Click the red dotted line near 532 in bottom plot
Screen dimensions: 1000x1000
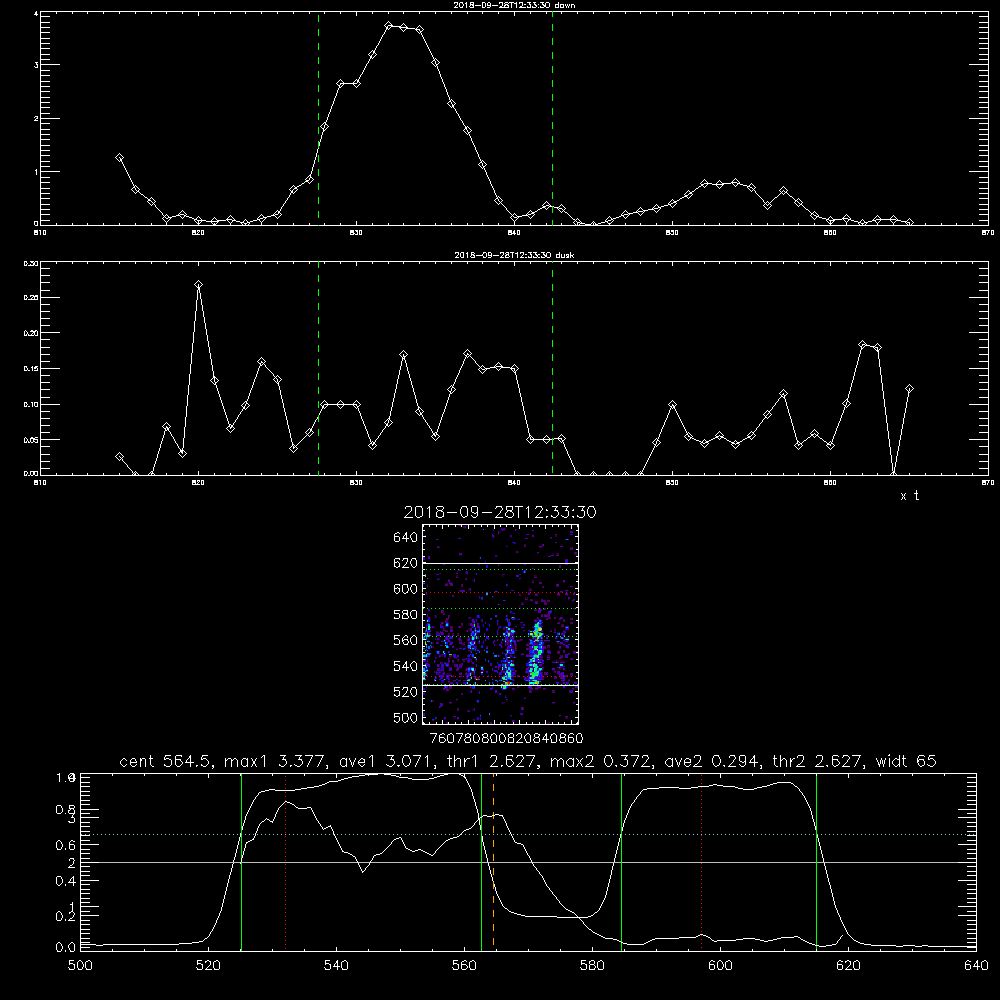coord(286,861)
